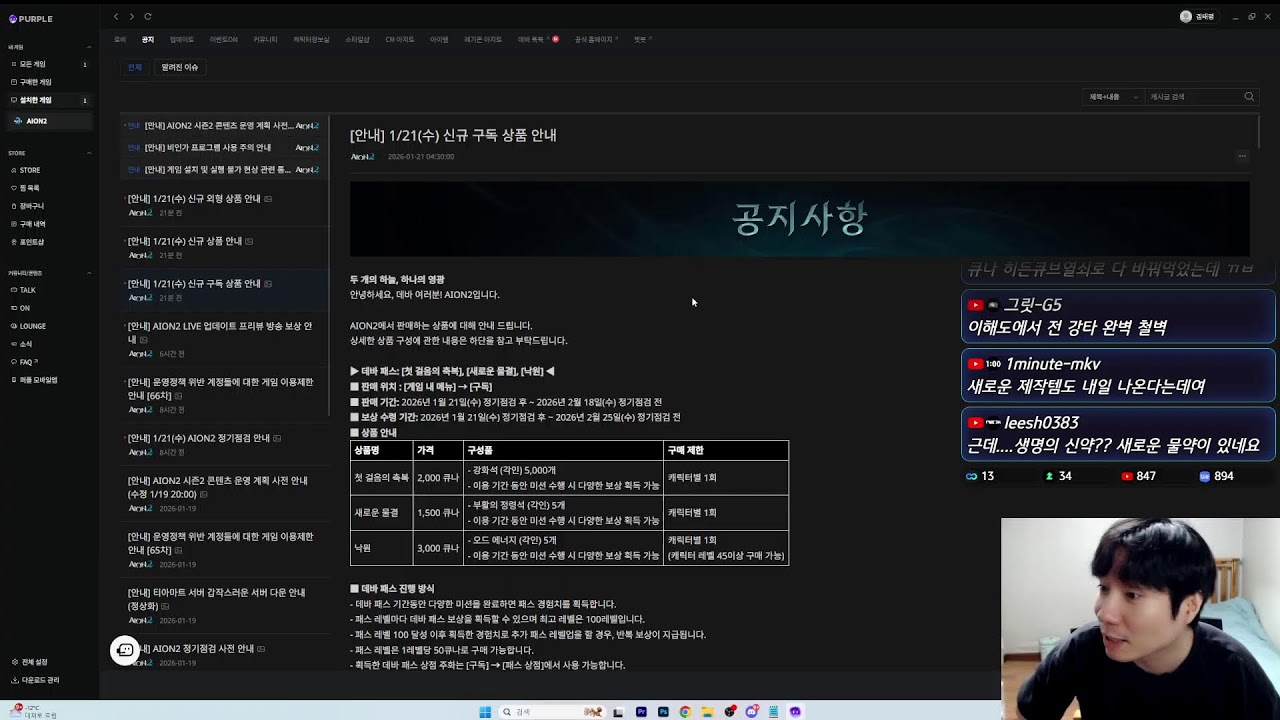Open the 게임 이용제한 안내 [66차] post
1280x720 pixels.
pyautogui.click(x=224, y=395)
